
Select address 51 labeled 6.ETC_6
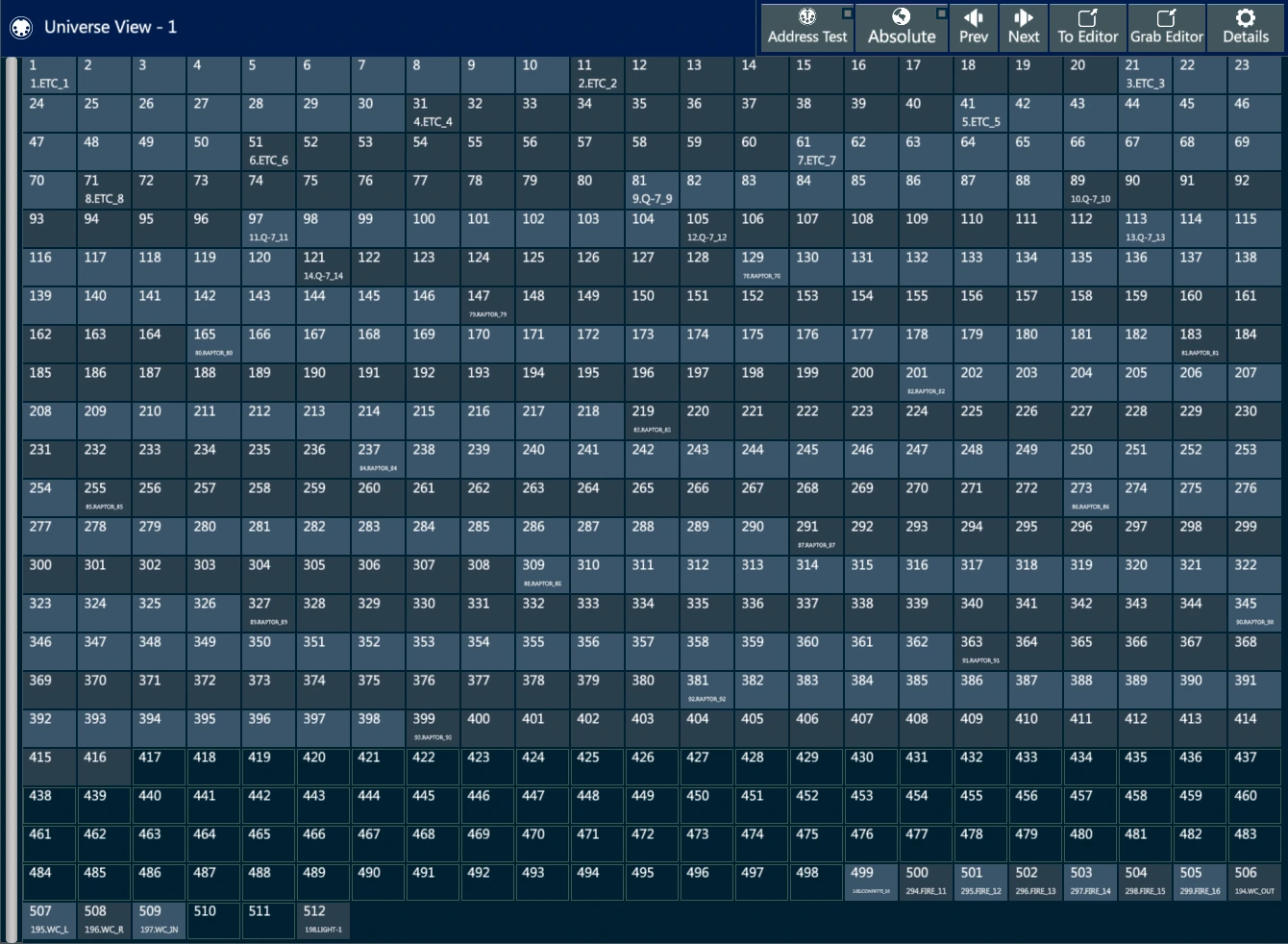[268, 152]
